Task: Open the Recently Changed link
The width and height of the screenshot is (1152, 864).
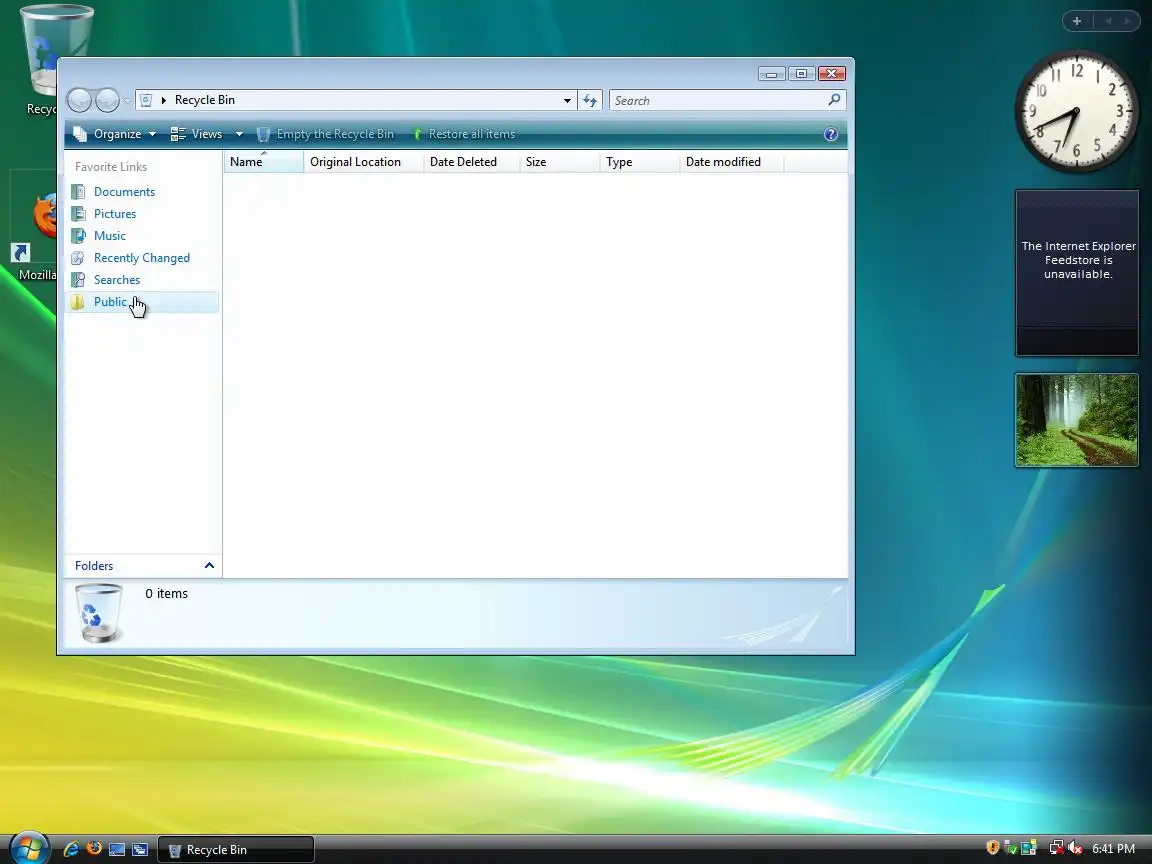Action: [x=142, y=258]
